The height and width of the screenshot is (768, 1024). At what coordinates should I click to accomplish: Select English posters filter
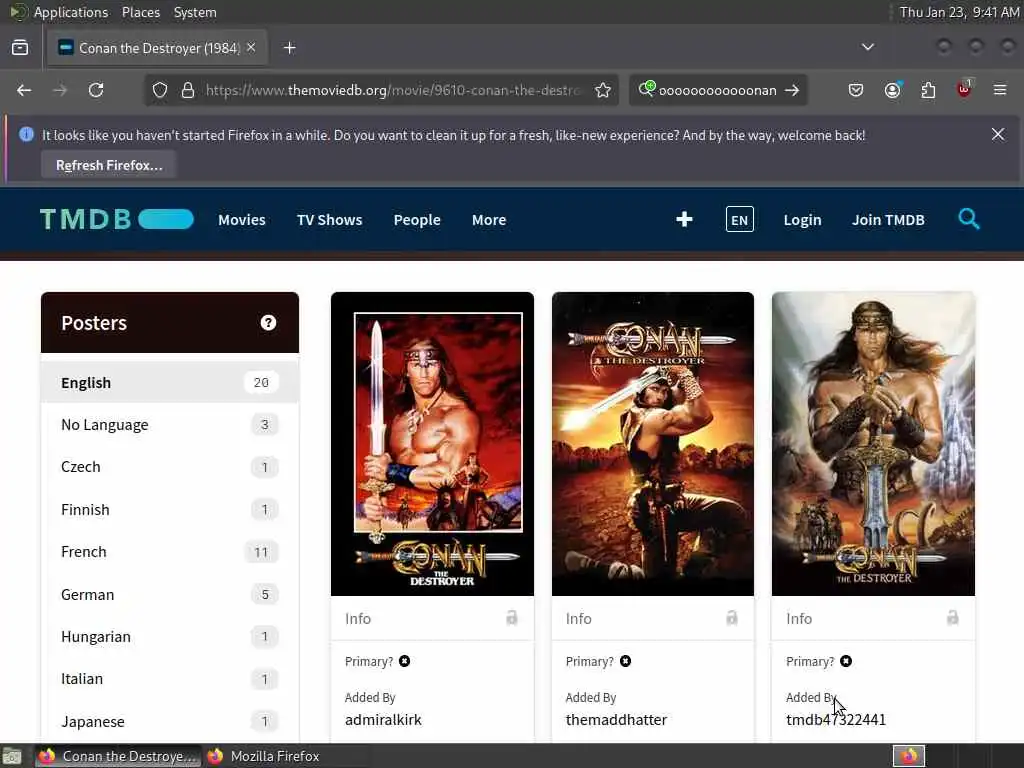[170, 383]
